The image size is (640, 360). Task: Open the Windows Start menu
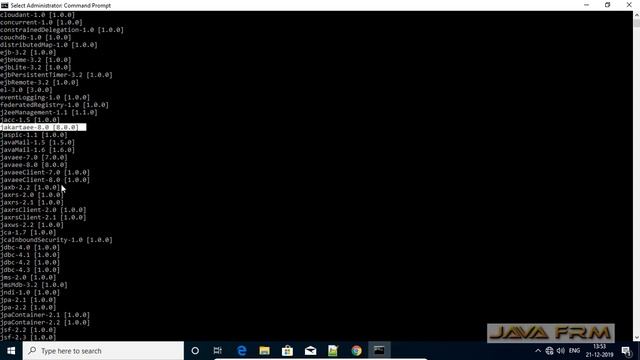pyautogui.click(x=11, y=351)
